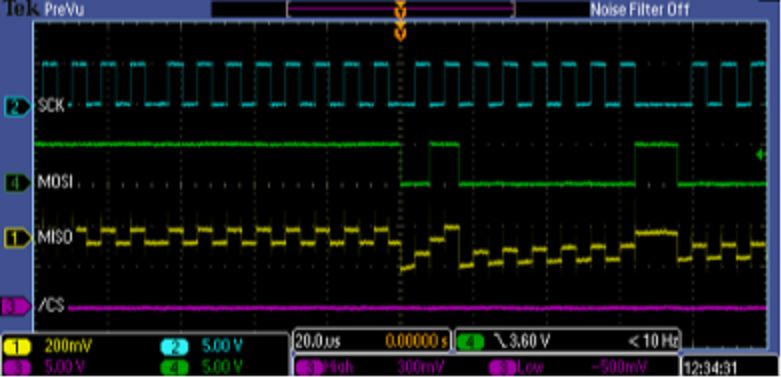Select the magenta channel 3 badge in readout
The image size is (781, 377).
pos(17,368)
